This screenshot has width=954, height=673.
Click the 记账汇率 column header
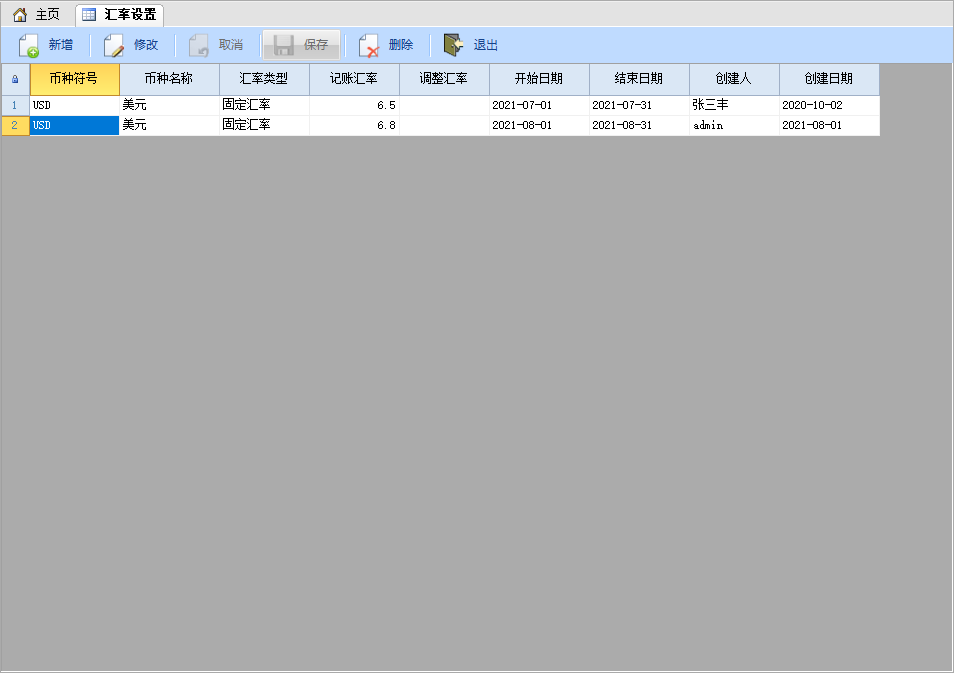354,79
